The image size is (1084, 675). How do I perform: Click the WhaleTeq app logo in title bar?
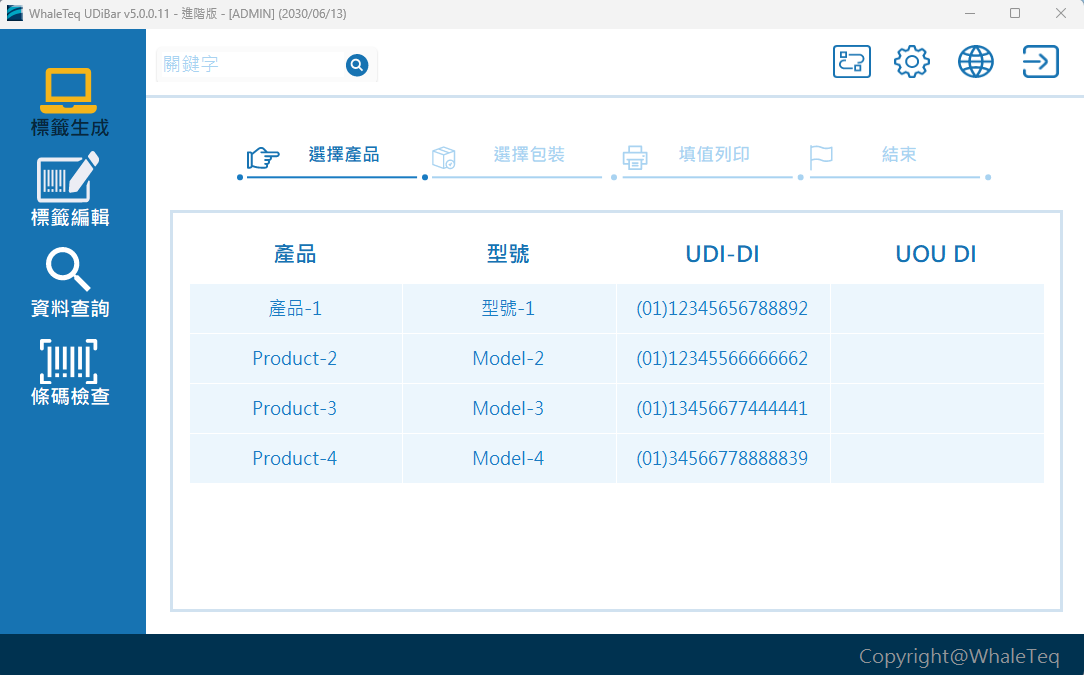click(x=15, y=13)
